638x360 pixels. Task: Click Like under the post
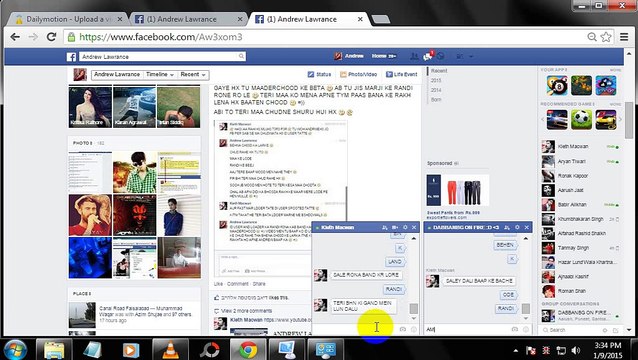218,284
